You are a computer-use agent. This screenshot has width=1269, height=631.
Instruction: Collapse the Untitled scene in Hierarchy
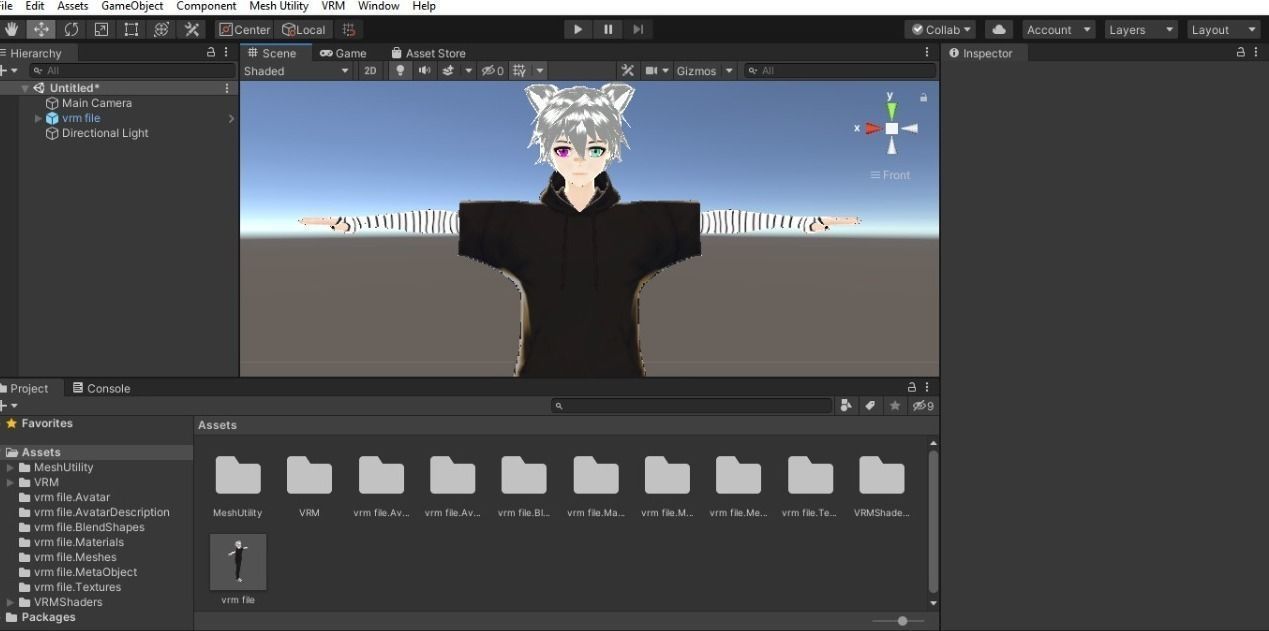tap(25, 88)
